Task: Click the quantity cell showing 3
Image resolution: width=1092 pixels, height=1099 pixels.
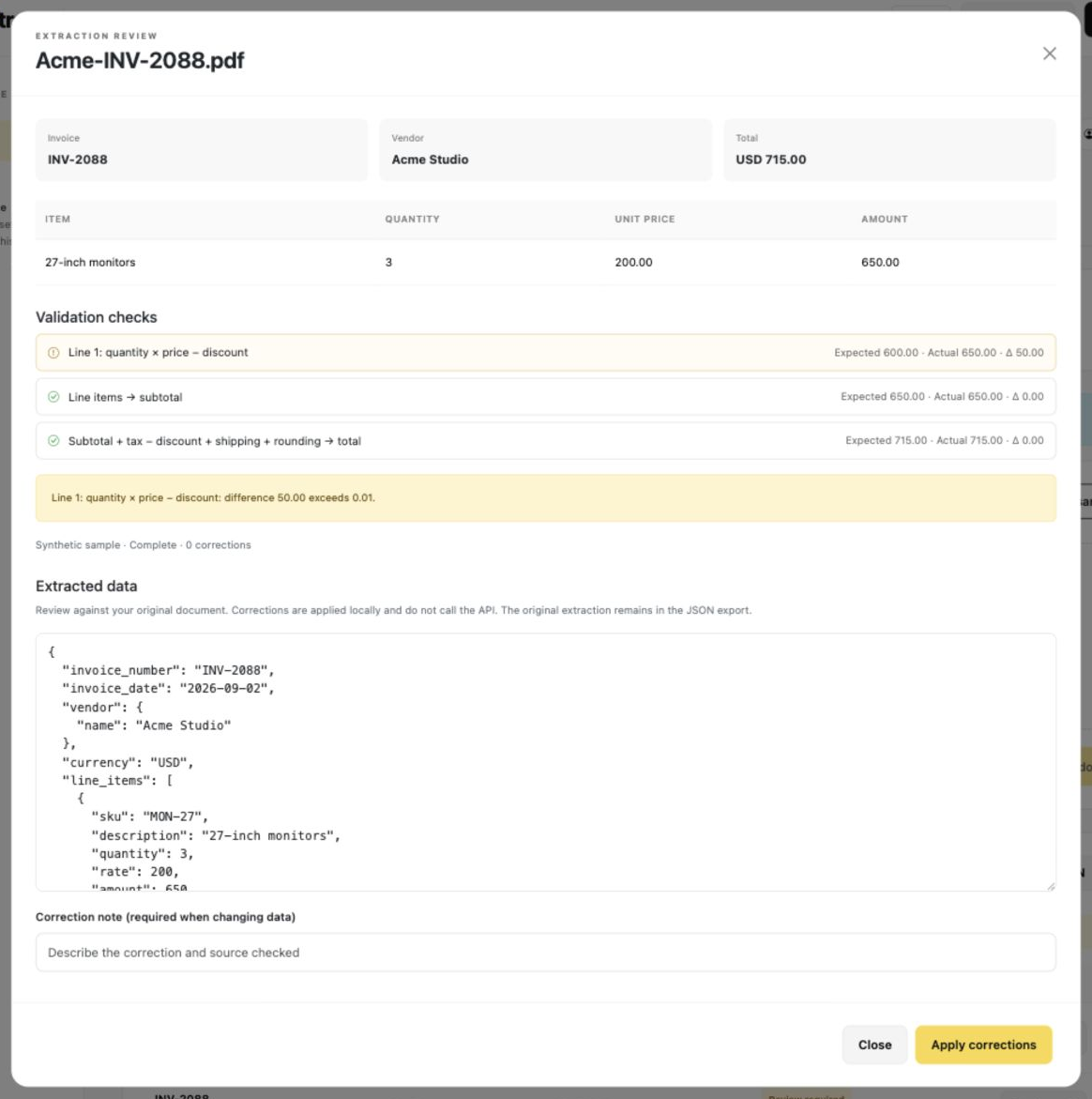Action: pos(388,262)
